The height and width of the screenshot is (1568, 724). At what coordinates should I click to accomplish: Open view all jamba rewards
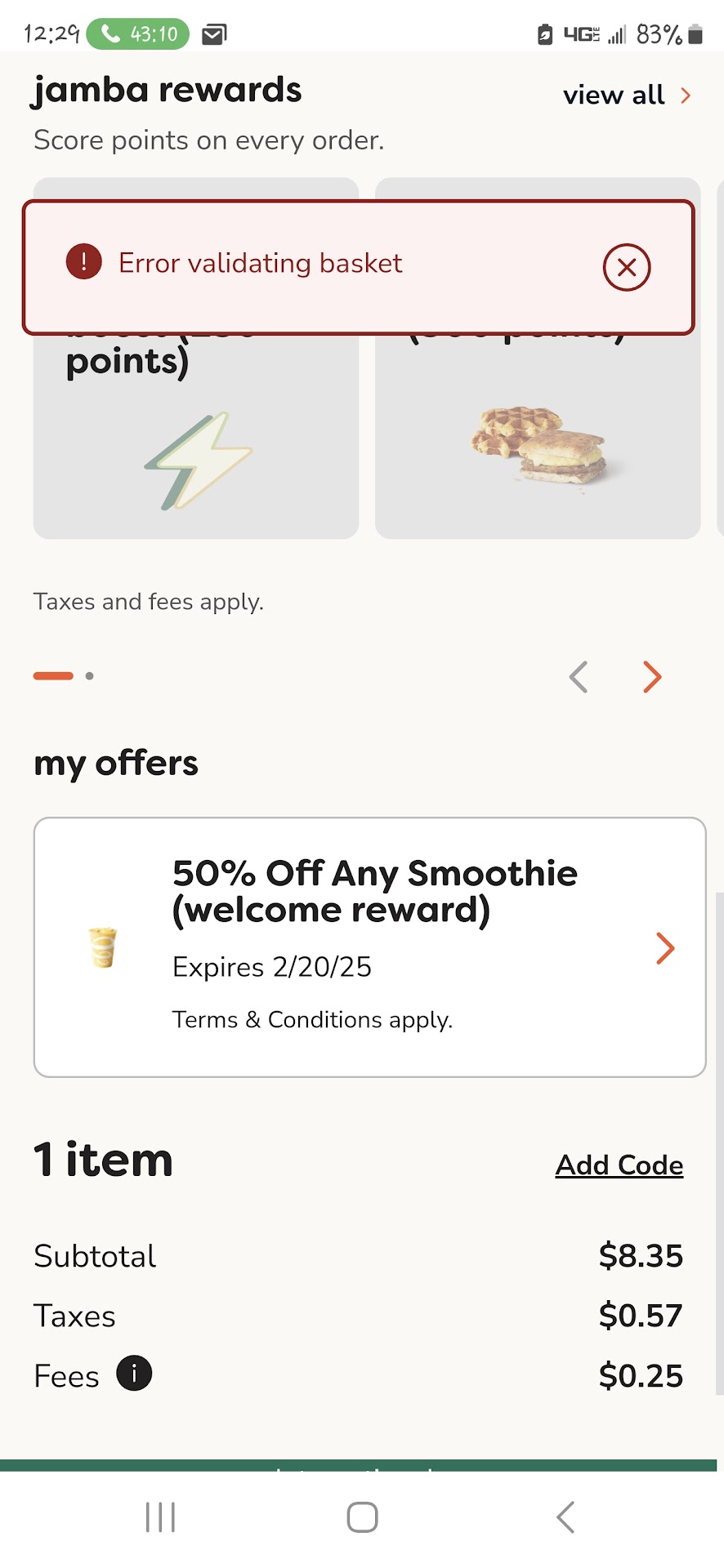pyautogui.click(x=614, y=96)
